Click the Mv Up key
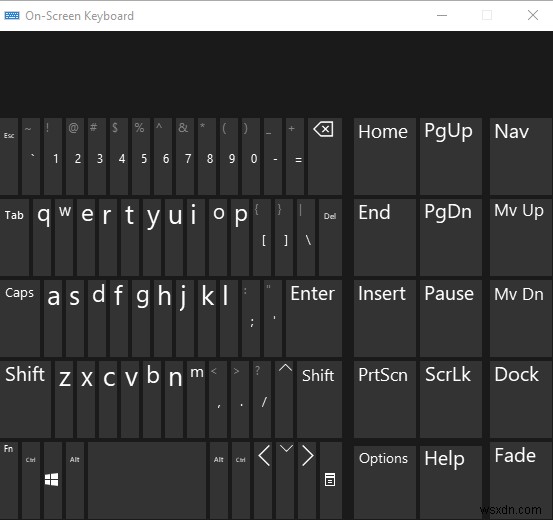The image size is (553, 520). (521, 237)
